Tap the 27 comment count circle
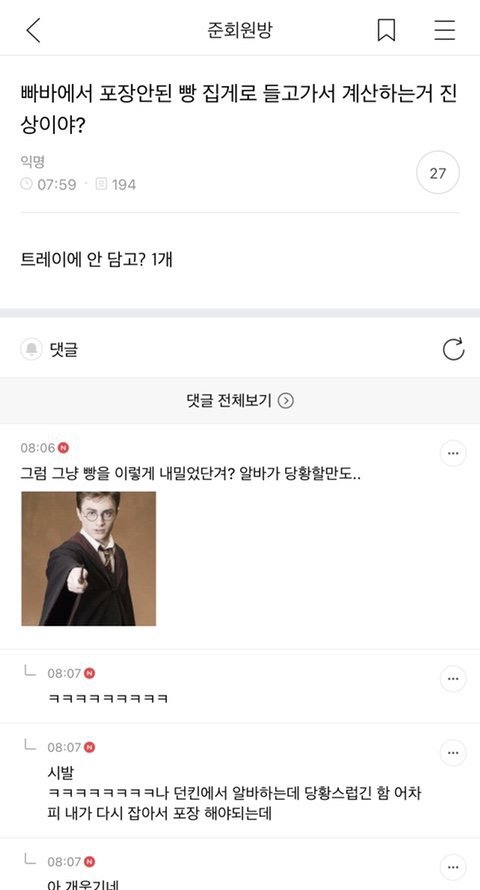This screenshot has width=480, height=890. pyautogui.click(x=437, y=173)
